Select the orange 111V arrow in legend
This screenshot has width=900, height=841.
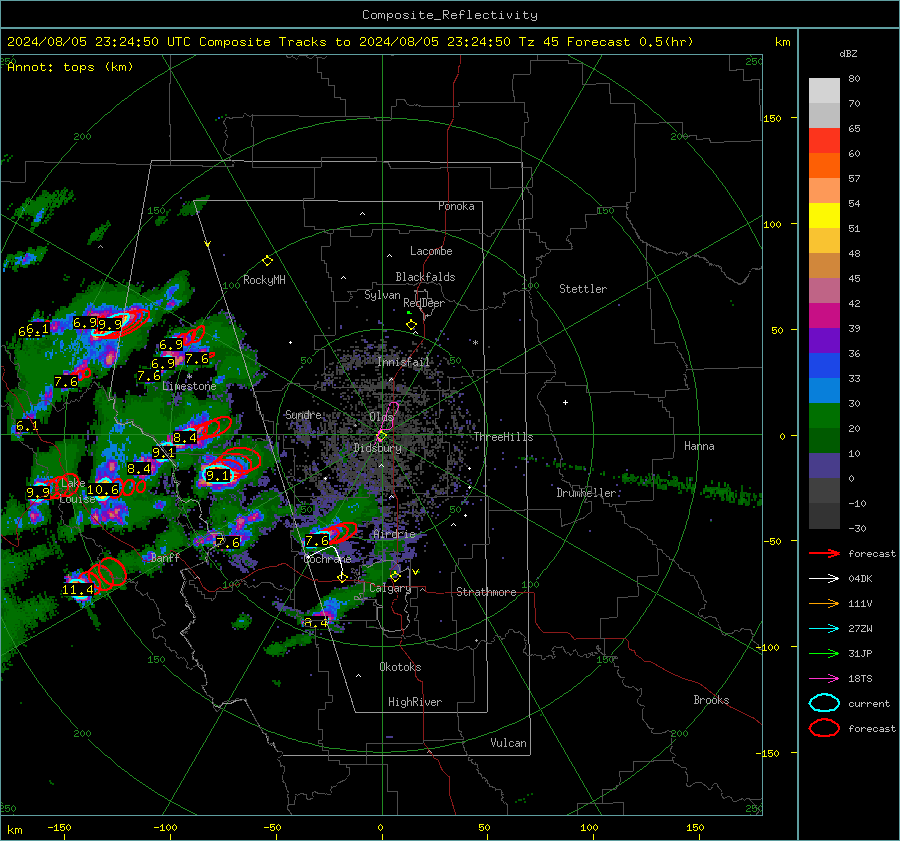(824, 603)
